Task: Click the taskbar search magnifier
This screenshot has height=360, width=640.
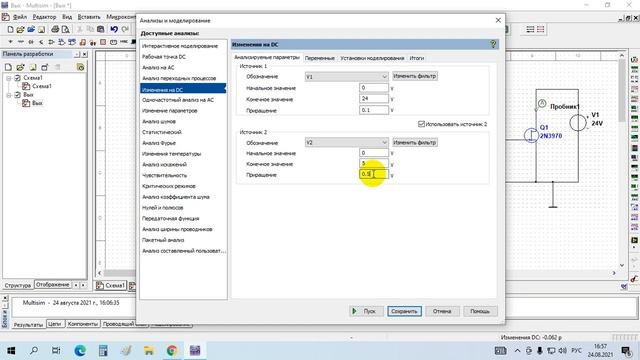Action: tap(34, 350)
